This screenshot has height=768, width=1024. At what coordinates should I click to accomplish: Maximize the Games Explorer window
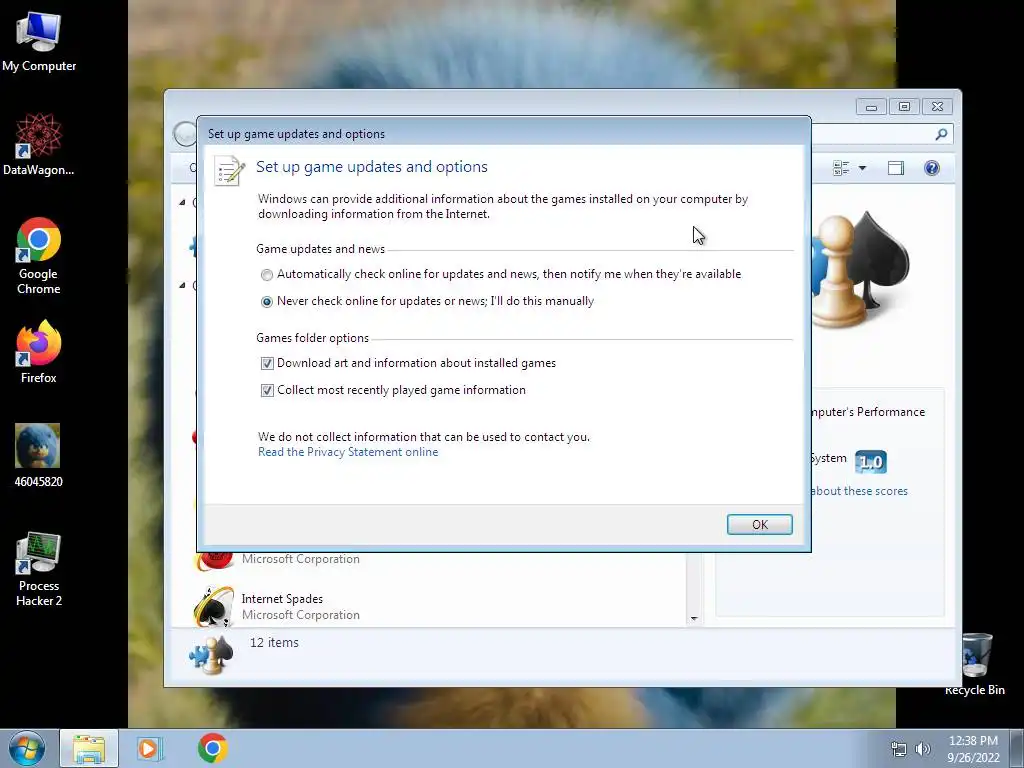click(904, 106)
